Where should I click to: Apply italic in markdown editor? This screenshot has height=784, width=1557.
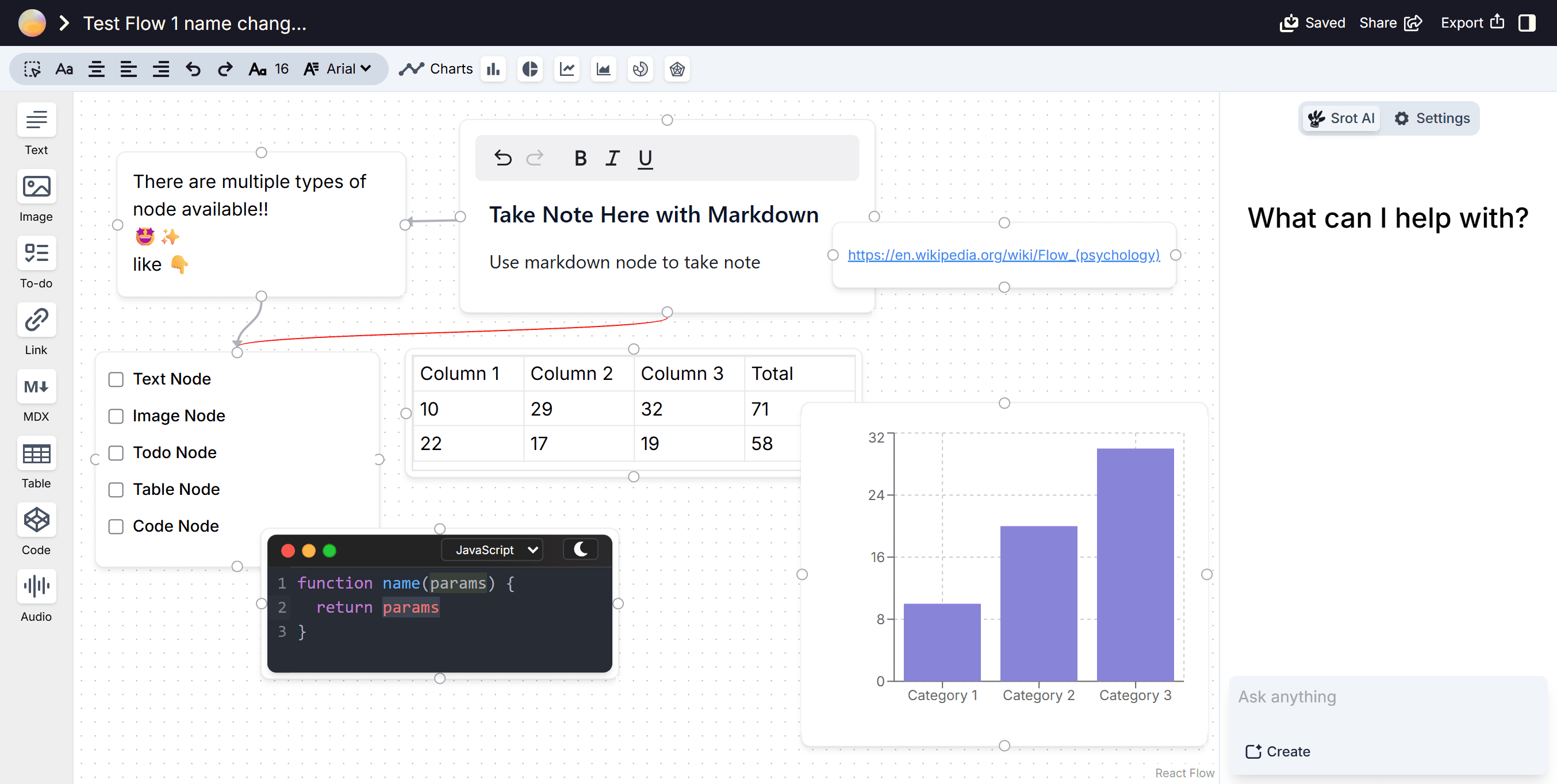612,158
